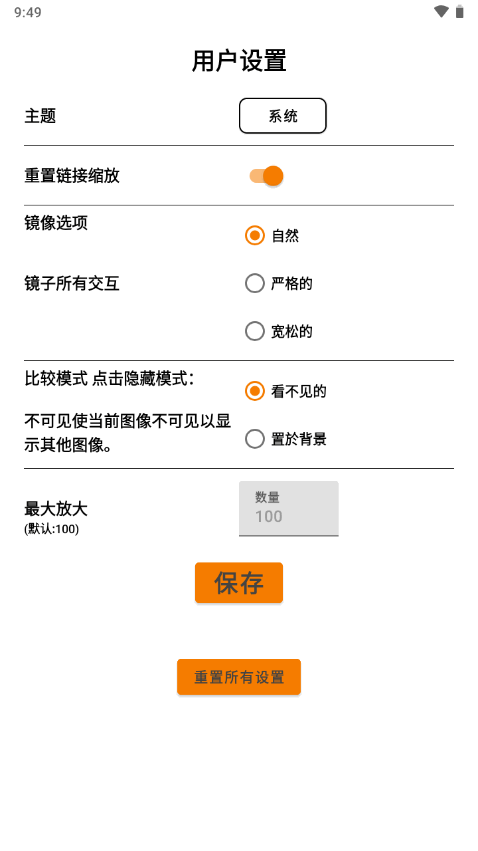
Task: Select the 置於背景 radio option
Action: [x=286, y=439]
